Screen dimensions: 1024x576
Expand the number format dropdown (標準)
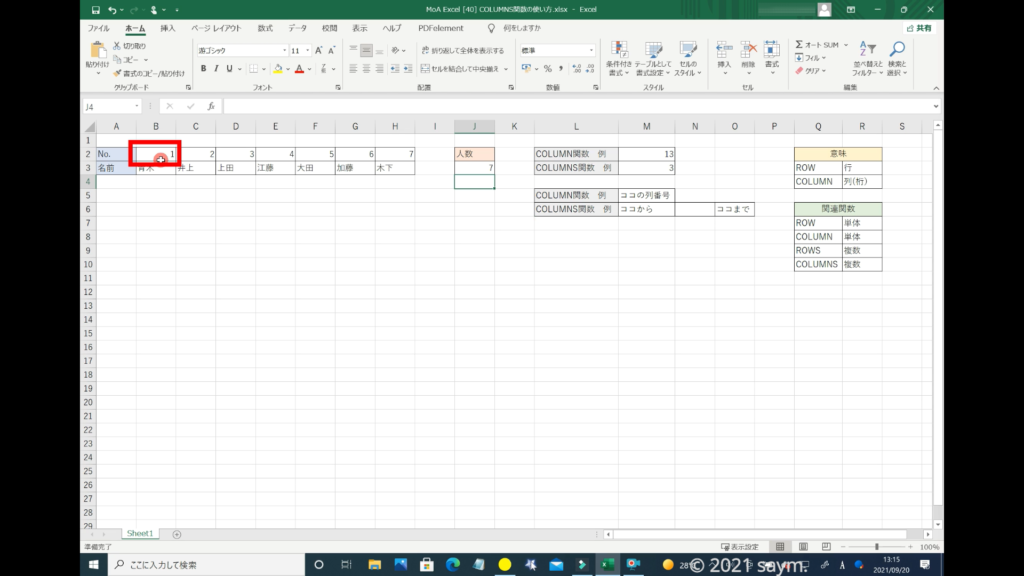(x=592, y=50)
